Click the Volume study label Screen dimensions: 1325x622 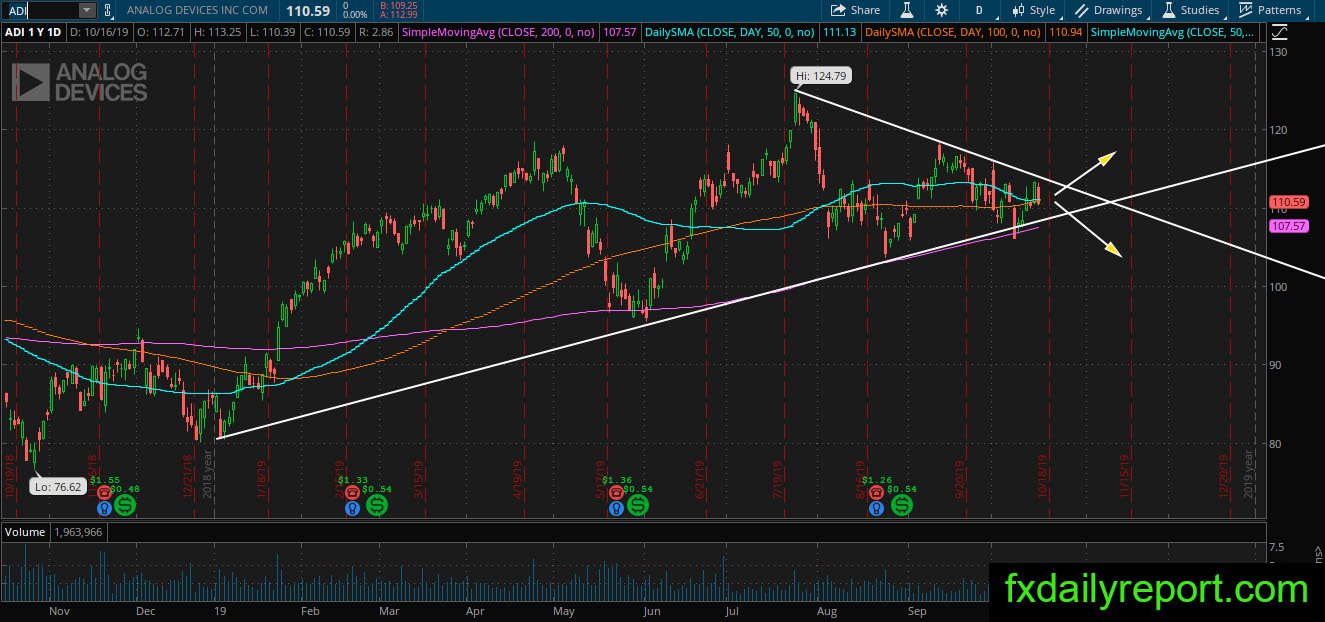[x=25, y=532]
